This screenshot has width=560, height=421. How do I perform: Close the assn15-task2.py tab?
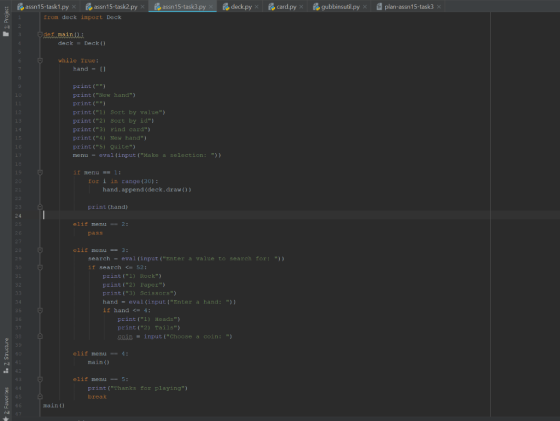click(x=142, y=7)
